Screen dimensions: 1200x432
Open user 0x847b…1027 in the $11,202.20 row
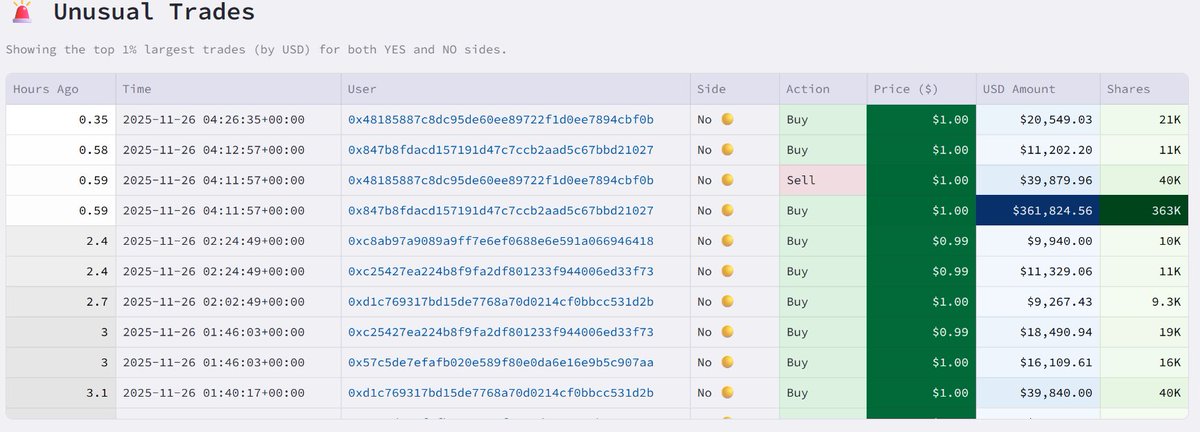point(501,150)
